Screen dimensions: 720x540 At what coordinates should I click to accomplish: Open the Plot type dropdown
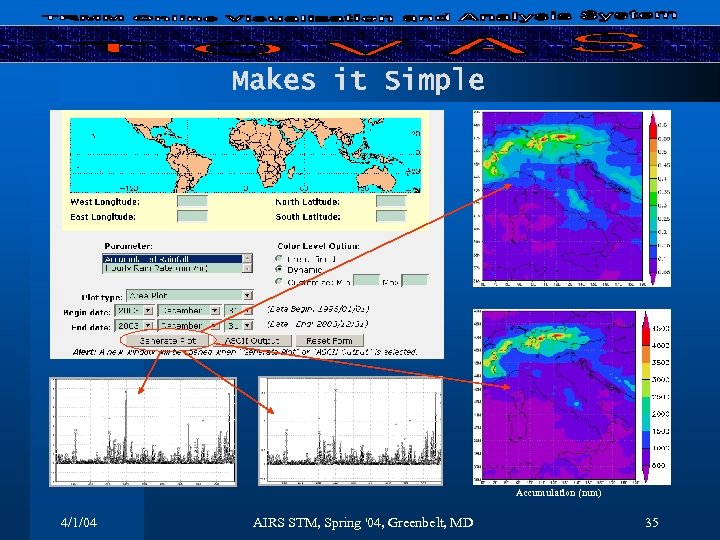coord(189,295)
